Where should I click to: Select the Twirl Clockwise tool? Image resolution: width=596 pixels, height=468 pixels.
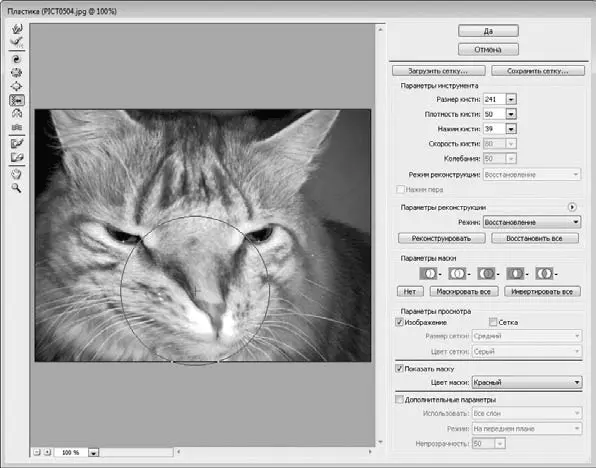[x=17, y=59]
